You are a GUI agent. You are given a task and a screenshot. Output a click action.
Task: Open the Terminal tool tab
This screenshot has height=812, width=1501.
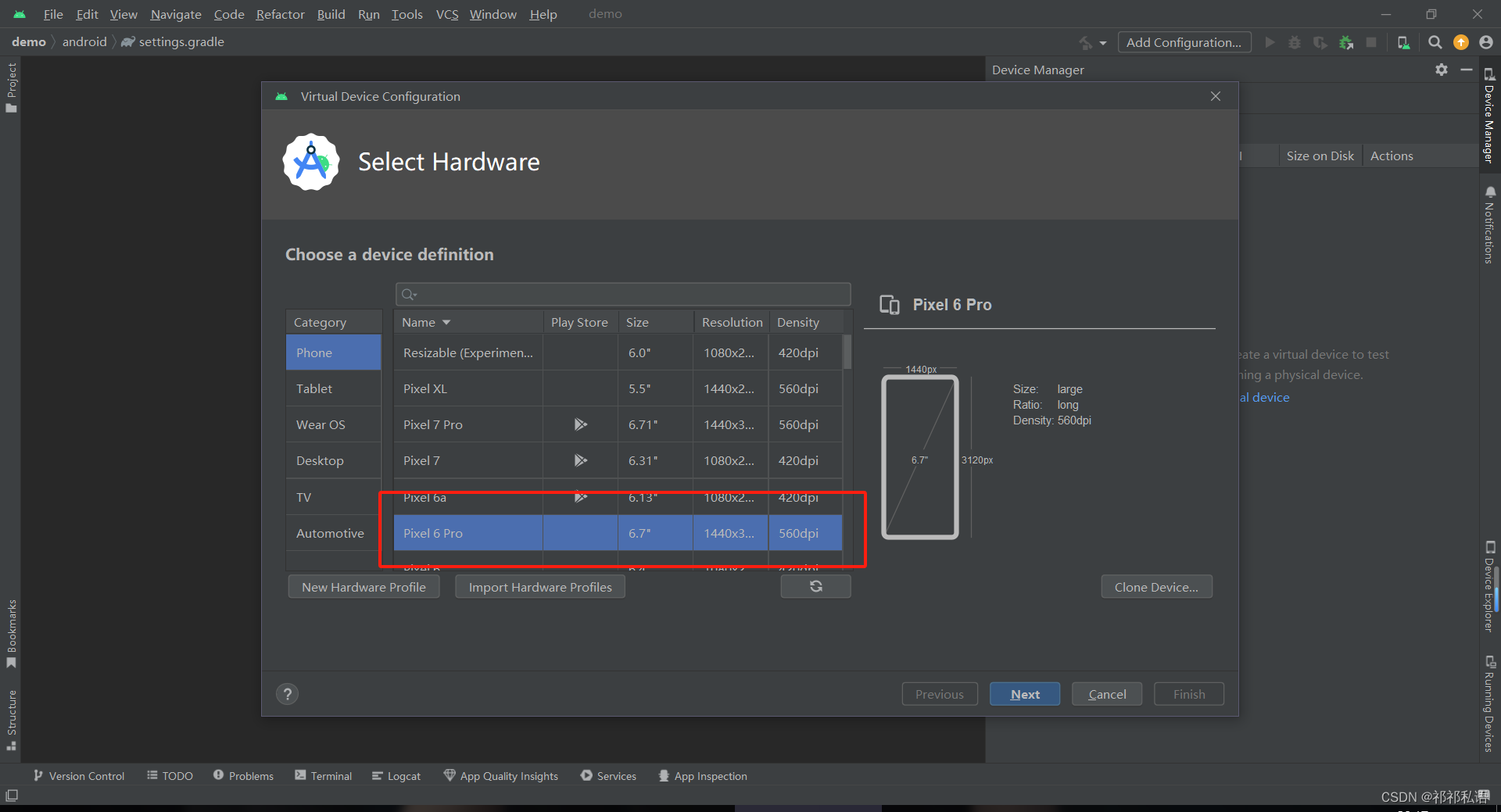[x=324, y=775]
